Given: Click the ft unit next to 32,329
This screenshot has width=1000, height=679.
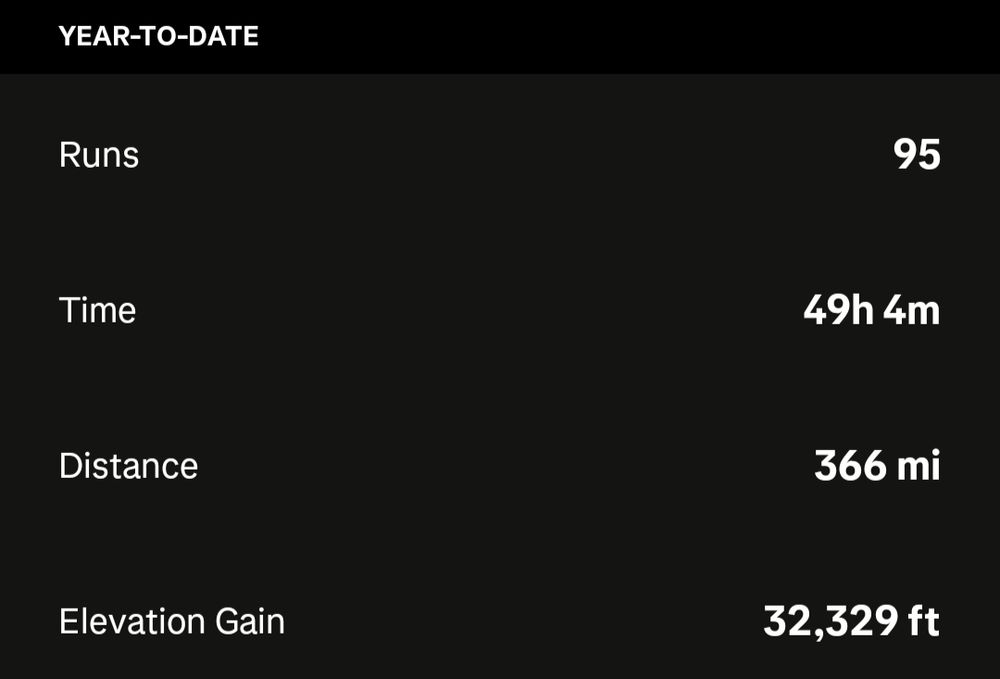Looking at the screenshot, I should click(x=923, y=622).
